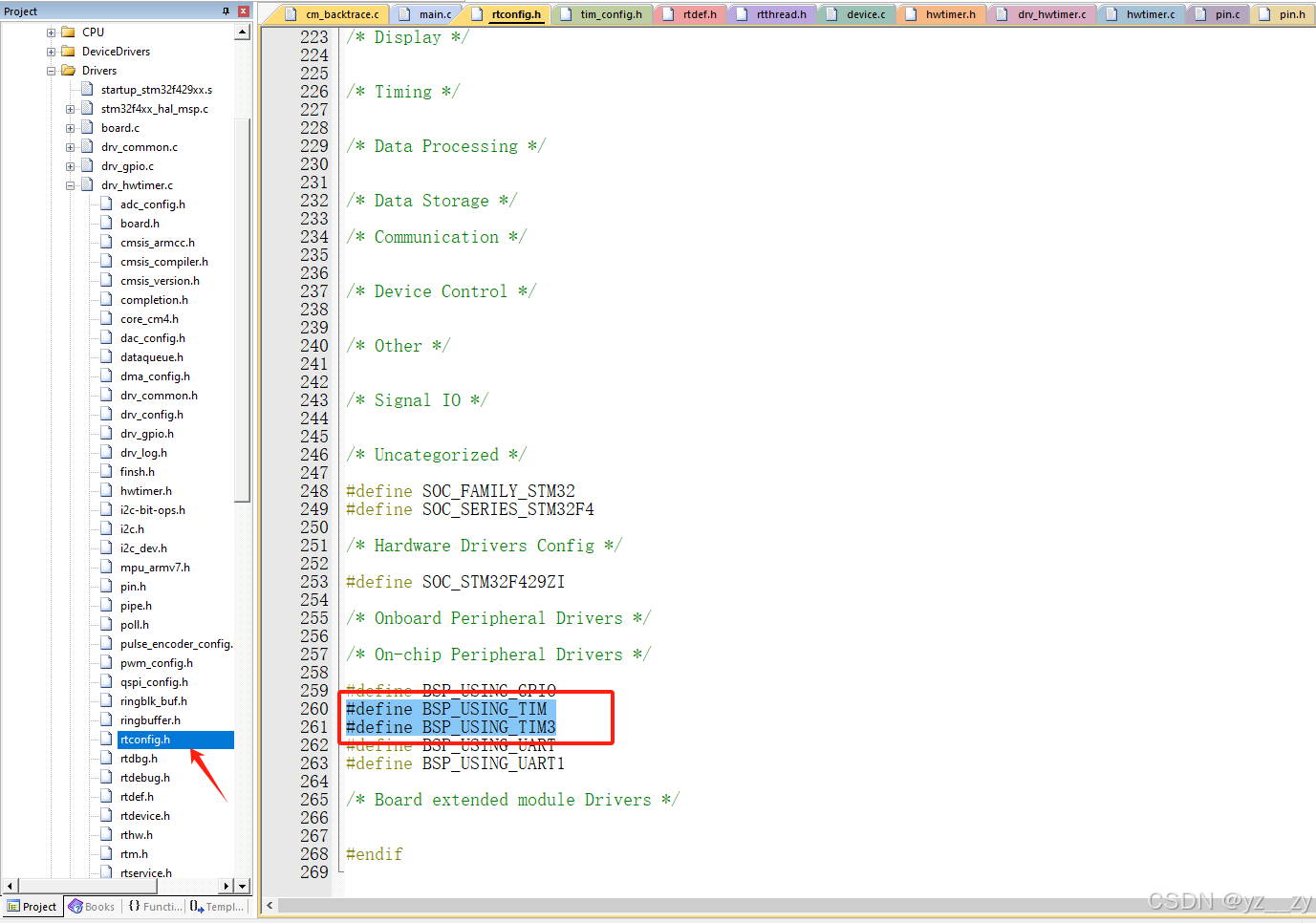Expand the stm32f4xx_hal_msp.c node
1316x923 pixels.
pyautogui.click(x=68, y=108)
